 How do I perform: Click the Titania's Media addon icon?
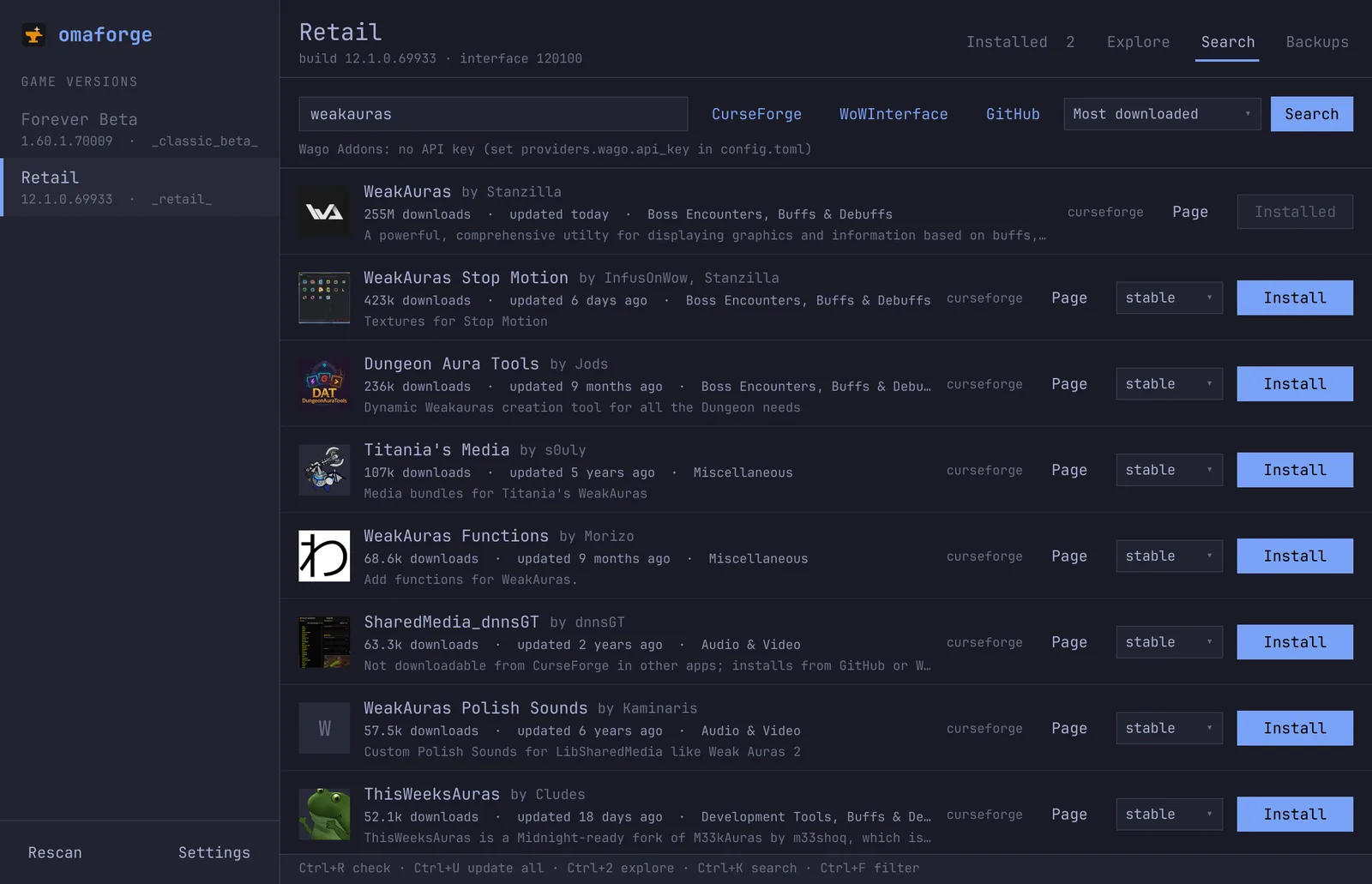pyautogui.click(x=324, y=470)
